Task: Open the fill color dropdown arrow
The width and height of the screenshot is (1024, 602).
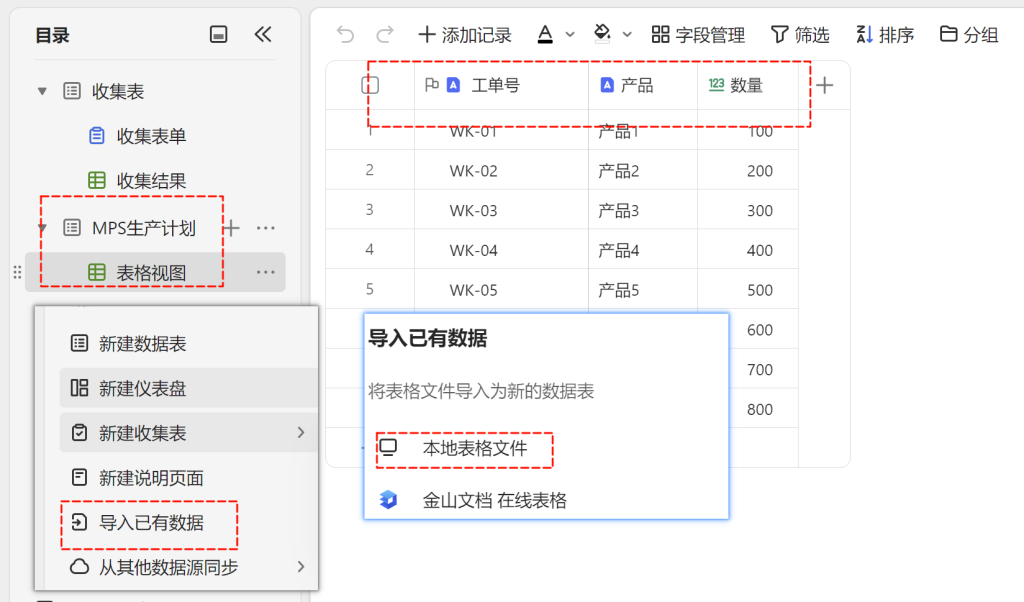Action: (x=627, y=35)
